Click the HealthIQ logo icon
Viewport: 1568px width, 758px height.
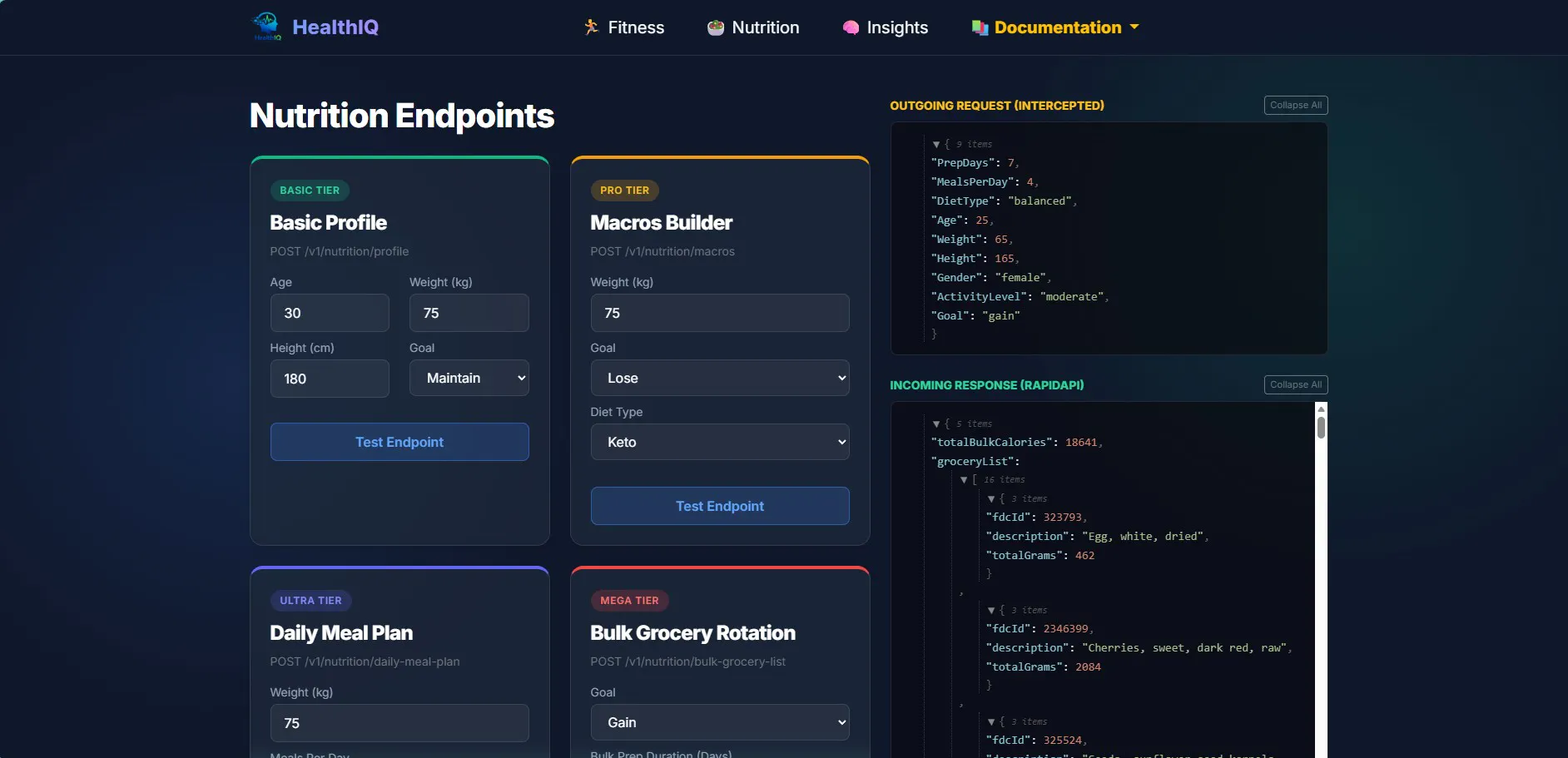click(x=266, y=27)
